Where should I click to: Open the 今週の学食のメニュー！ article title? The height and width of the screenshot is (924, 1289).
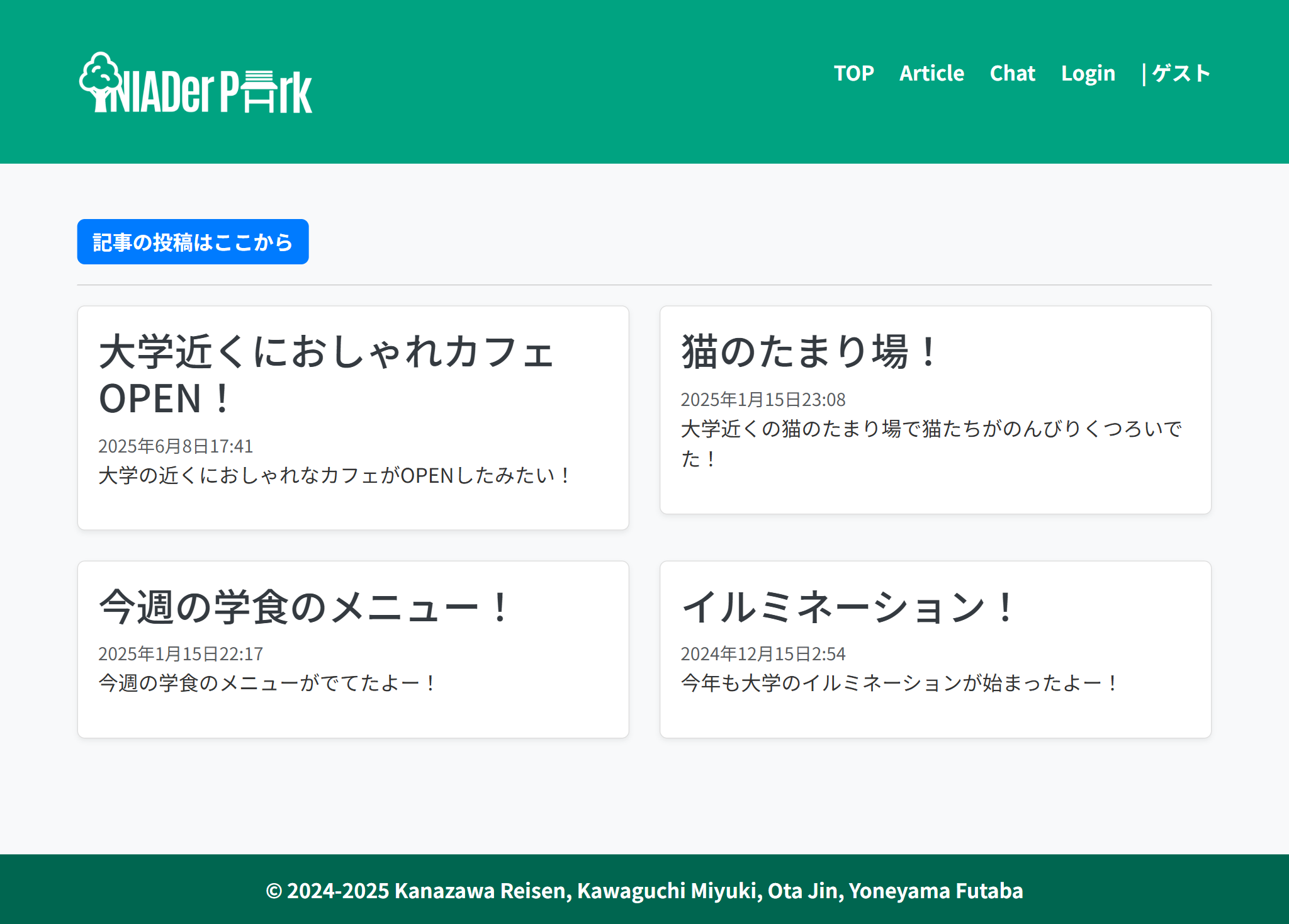tap(305, 607)
